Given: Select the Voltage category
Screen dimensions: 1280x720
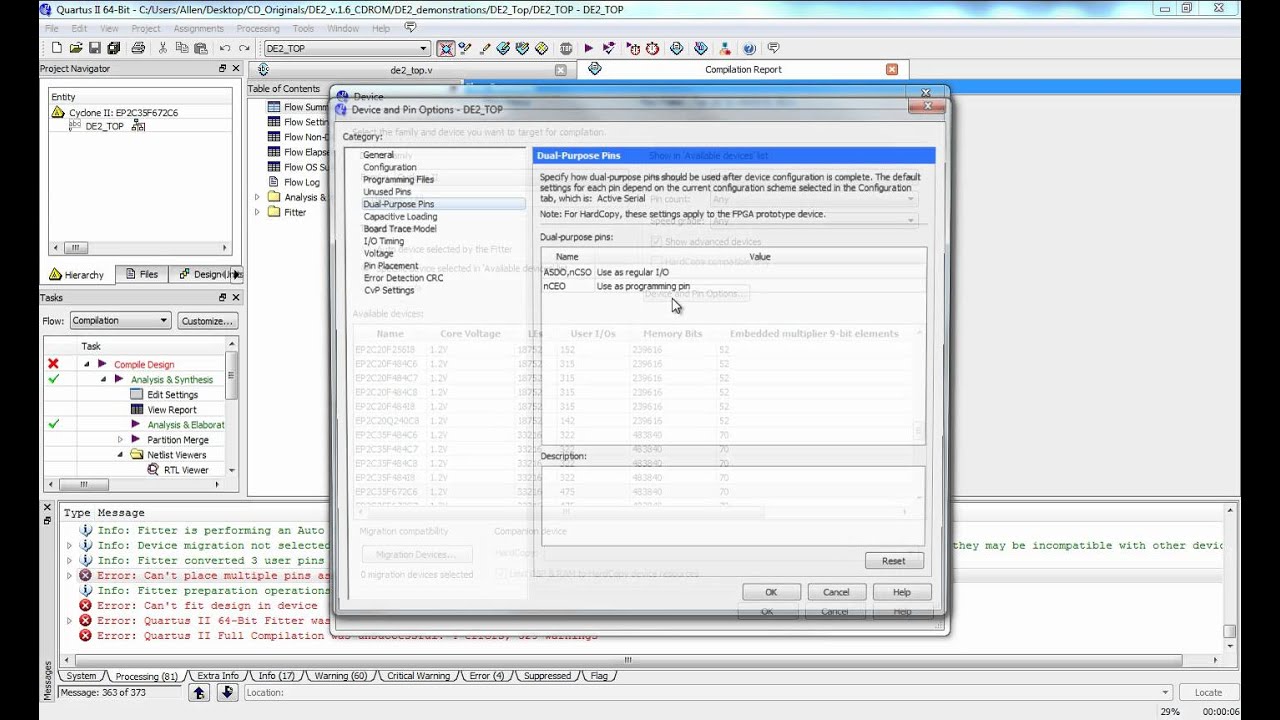Looking at the screenshot, I should [x=379, y=253].
